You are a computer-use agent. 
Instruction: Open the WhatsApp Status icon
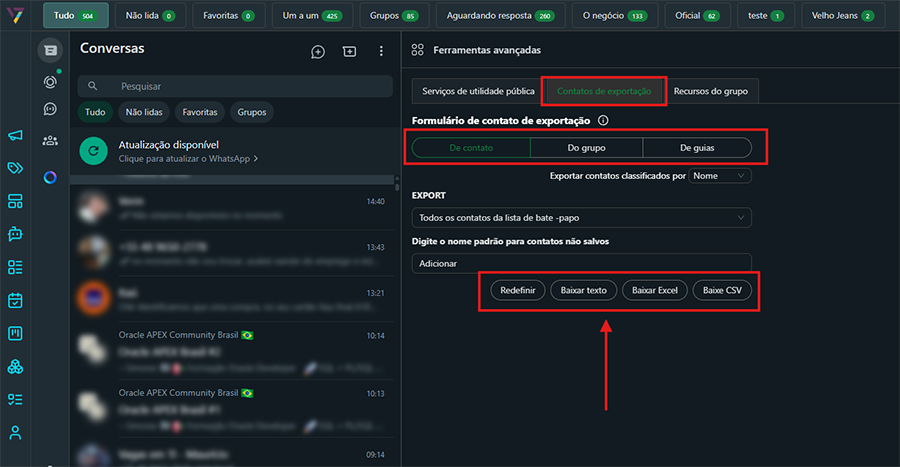pos(50,82)
